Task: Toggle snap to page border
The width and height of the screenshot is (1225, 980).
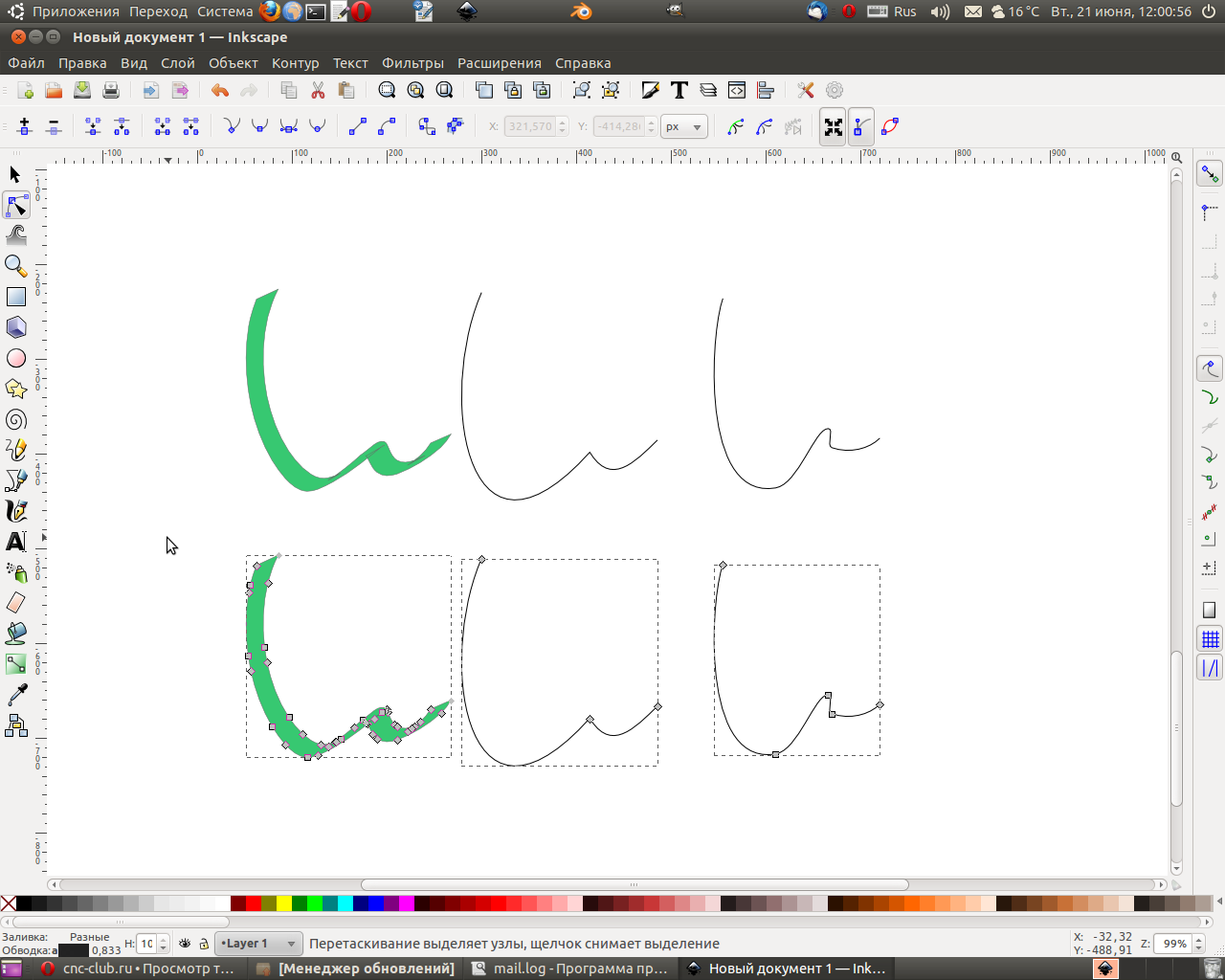Action: click(1210, 610)
